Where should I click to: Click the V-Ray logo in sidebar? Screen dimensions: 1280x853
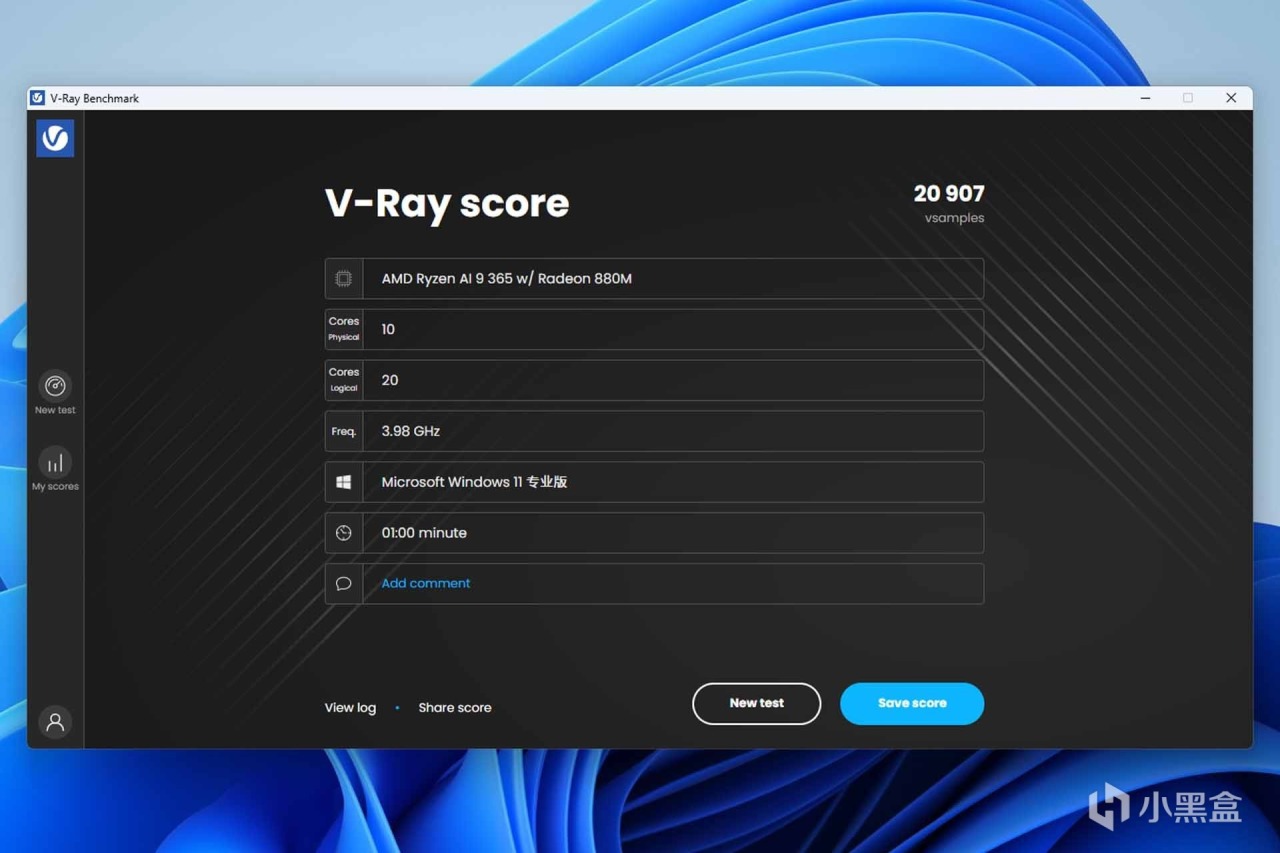[x=55, y=138]
